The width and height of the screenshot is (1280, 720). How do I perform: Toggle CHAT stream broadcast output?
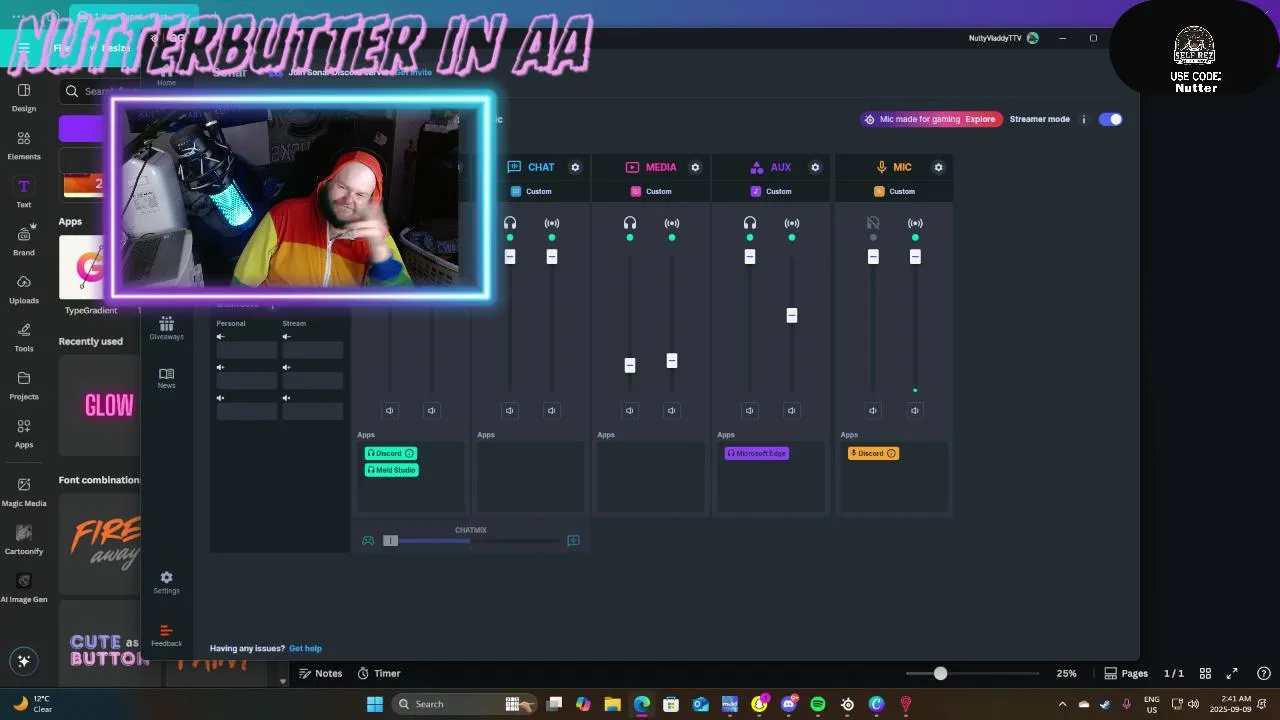(x=552, y=223)
